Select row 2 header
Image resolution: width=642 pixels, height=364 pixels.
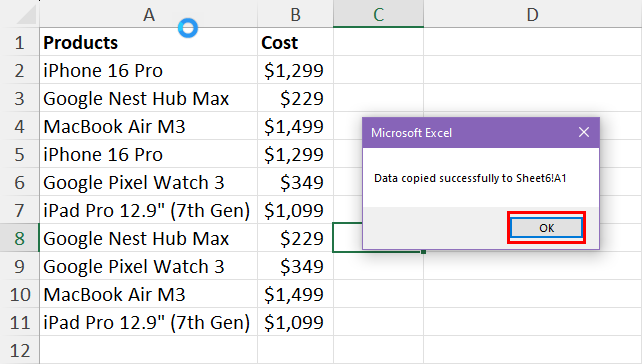point(20,70)
